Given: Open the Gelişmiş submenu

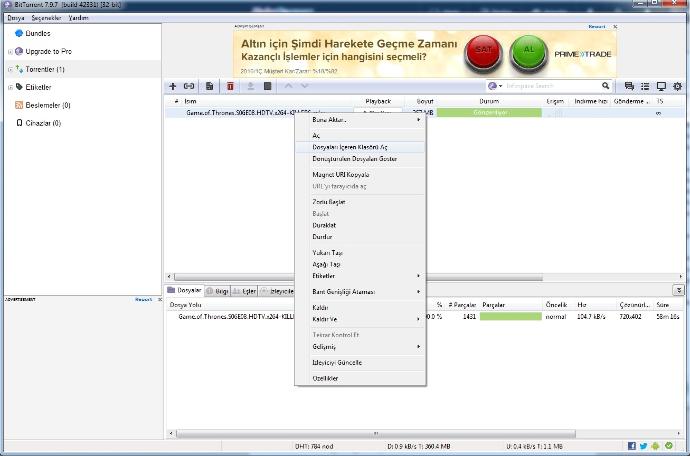Looking at the screenshot, I should pos(360,347).
